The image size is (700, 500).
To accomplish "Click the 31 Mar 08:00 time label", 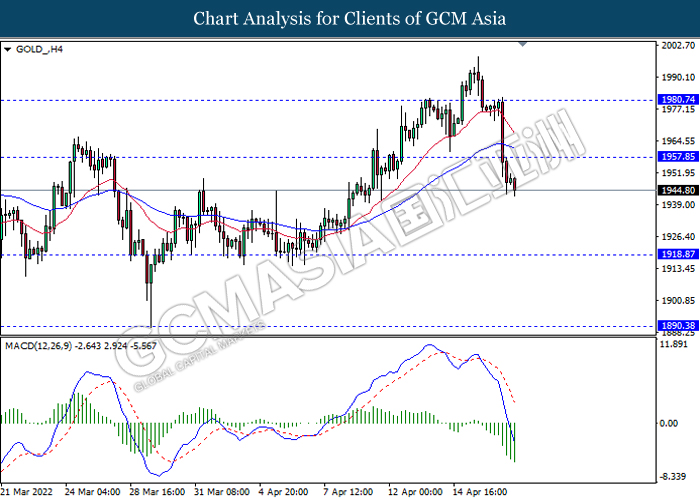I will [222, 492].
